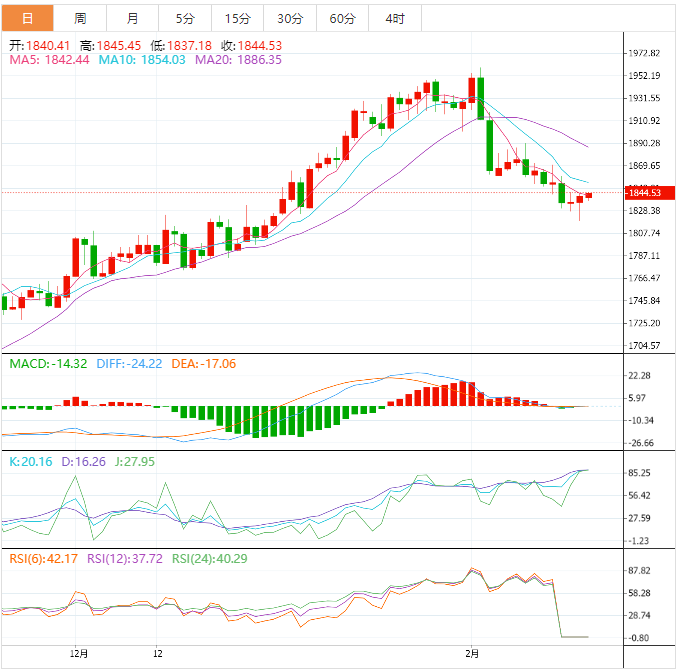Click the red current price tag 1844.53
The image size is (678, 671).
coord(647,192)
